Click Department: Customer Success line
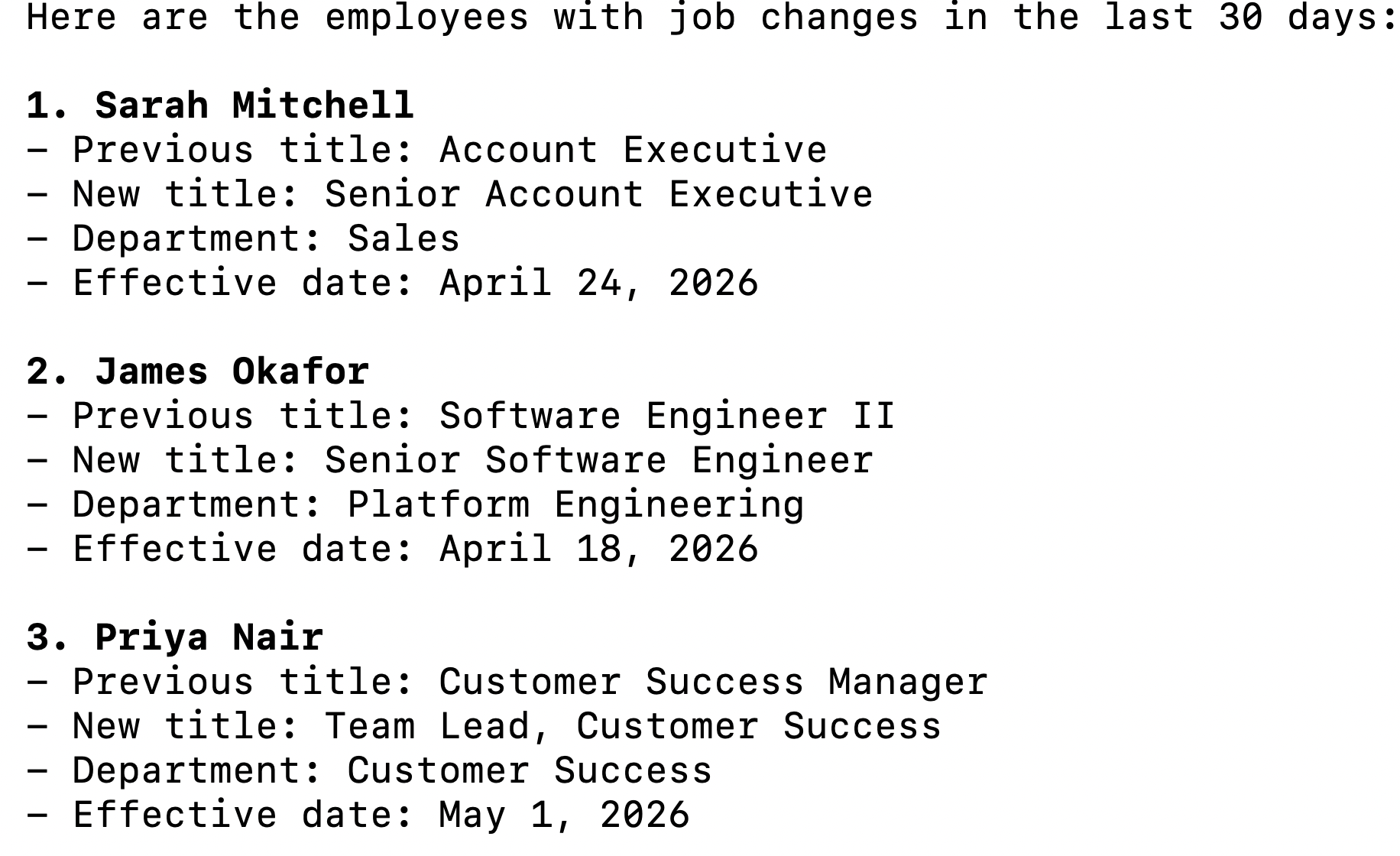 [x=369, y=770]
